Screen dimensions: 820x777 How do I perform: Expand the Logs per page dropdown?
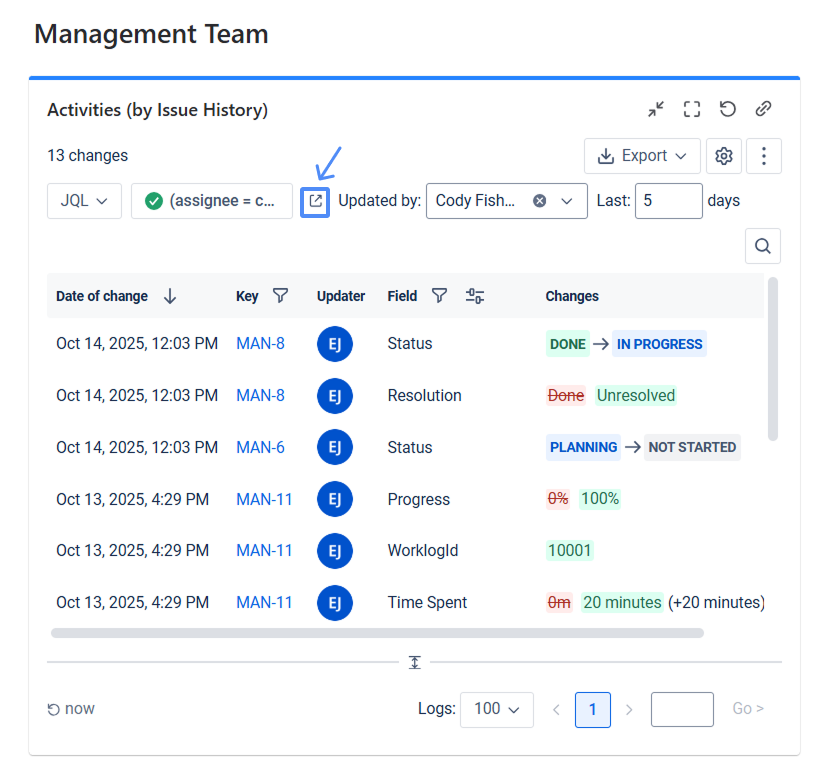point(496,709)
